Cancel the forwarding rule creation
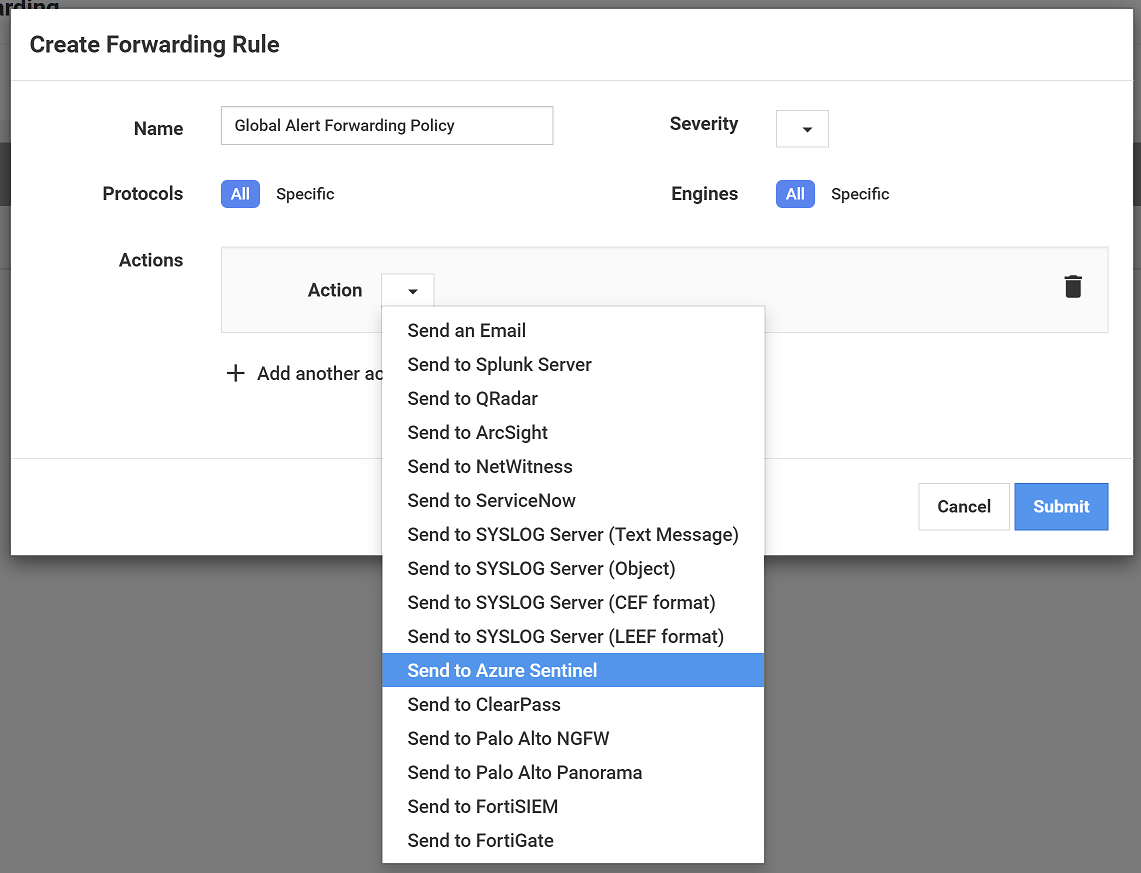 (x=963, y=506)
